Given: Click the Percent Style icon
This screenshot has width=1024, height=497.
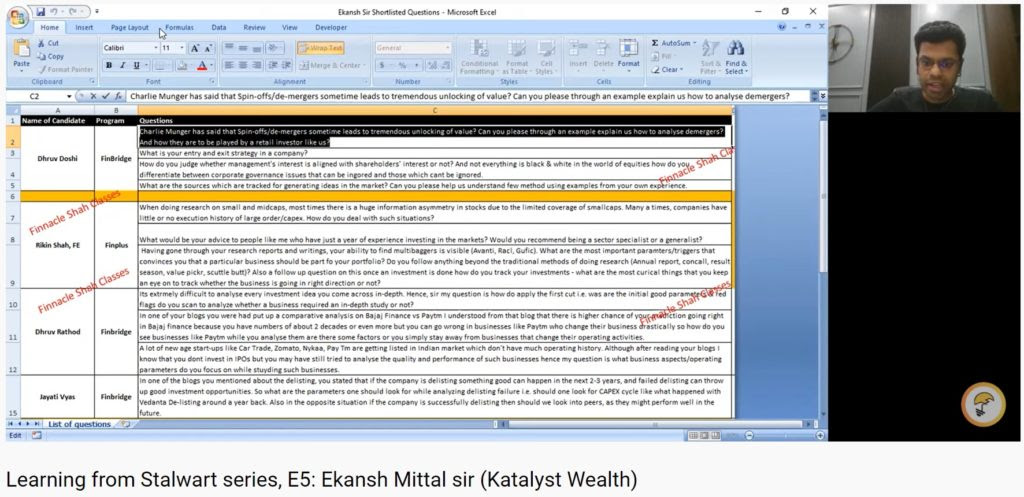Looking at the screenshot, I should coord(403,65).
